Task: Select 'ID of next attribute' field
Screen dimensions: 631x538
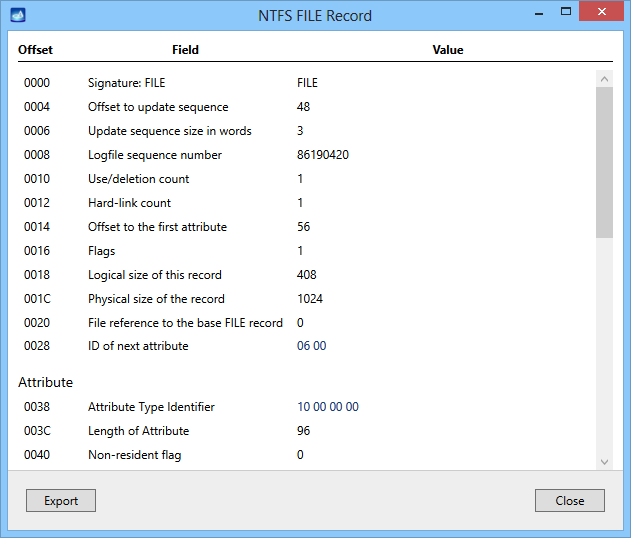Action: tap(138, 346)
